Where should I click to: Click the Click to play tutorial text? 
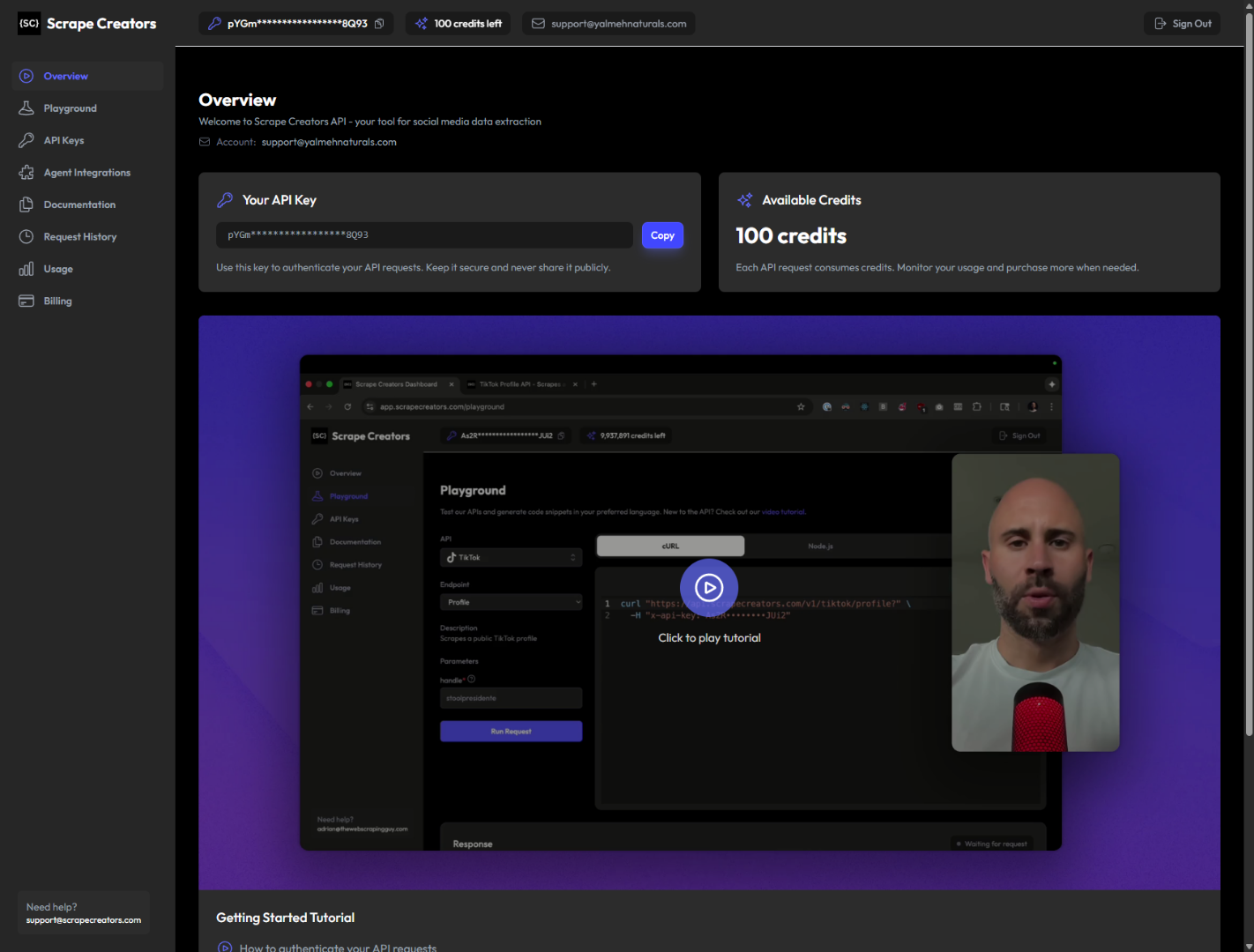tap(709, 638)
